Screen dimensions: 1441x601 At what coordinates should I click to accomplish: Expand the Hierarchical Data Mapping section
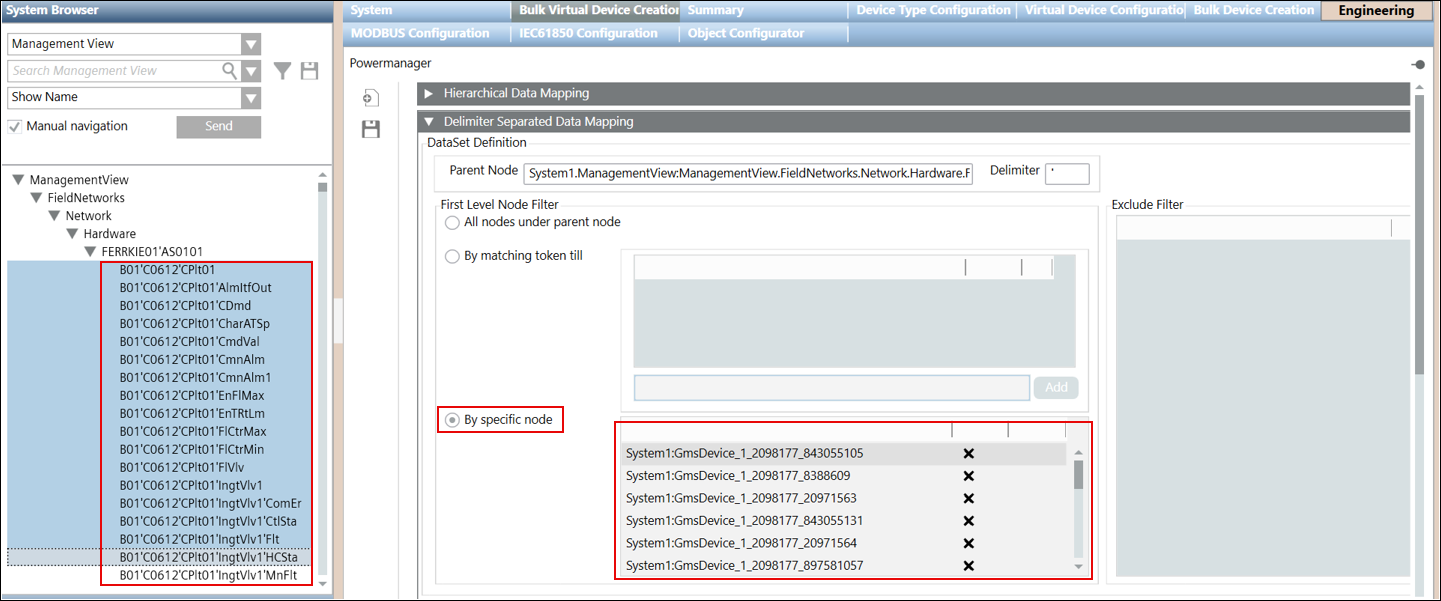tap(430, 93)
